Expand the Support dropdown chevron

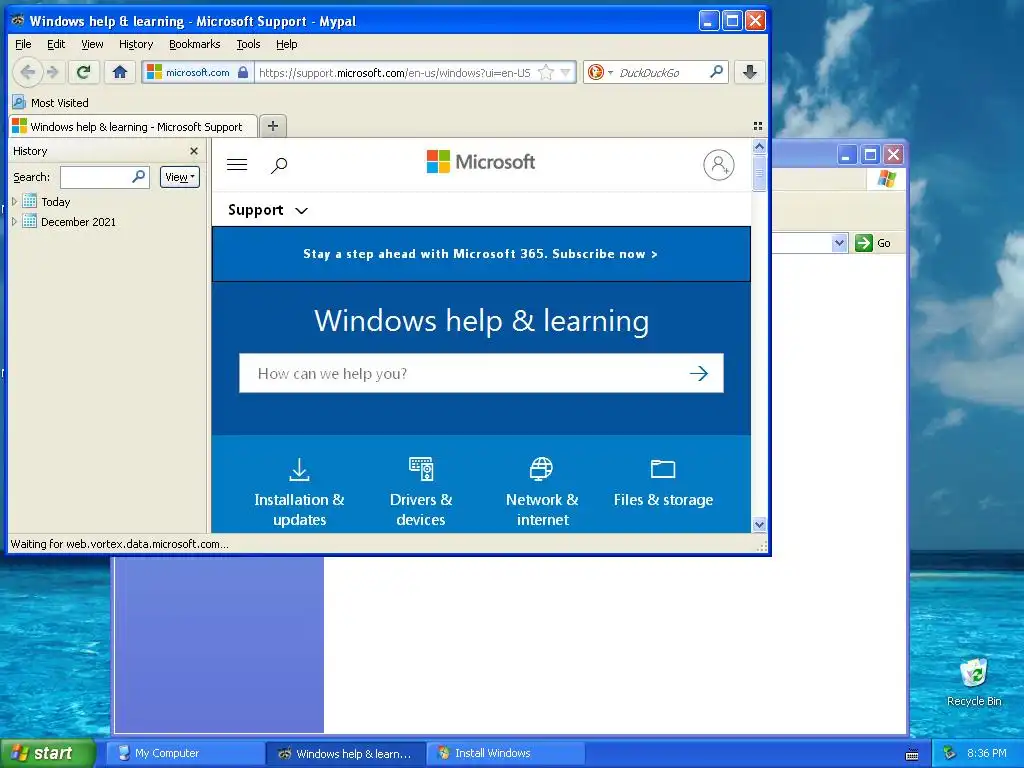(x=301, y=210)
